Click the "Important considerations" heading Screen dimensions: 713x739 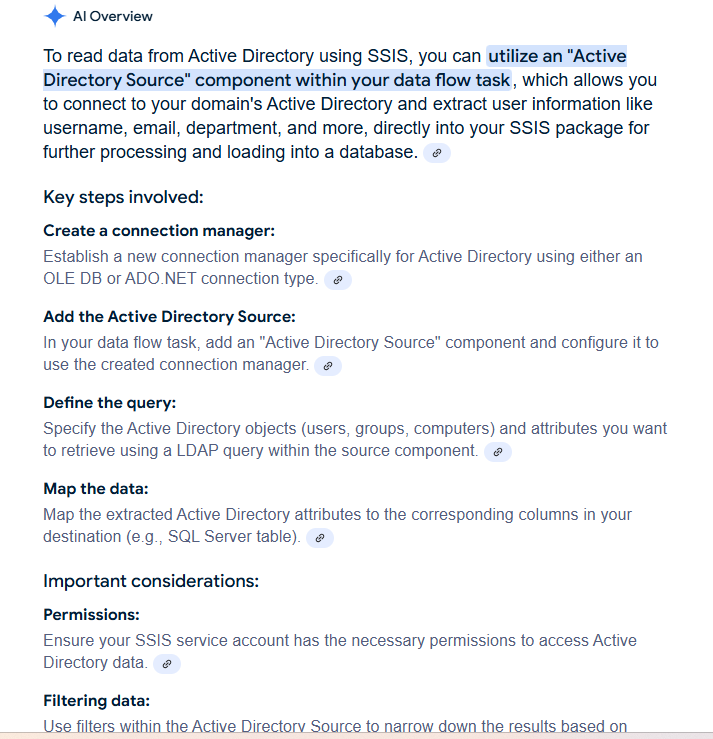(151, 581)
